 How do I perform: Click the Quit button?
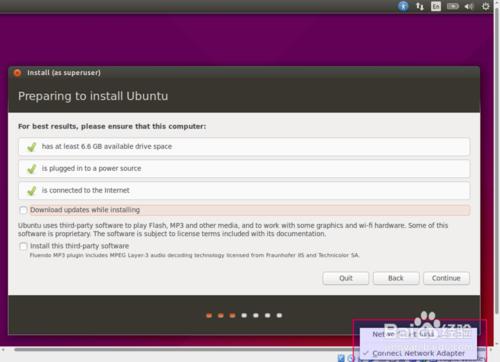[x=346, y=278]
